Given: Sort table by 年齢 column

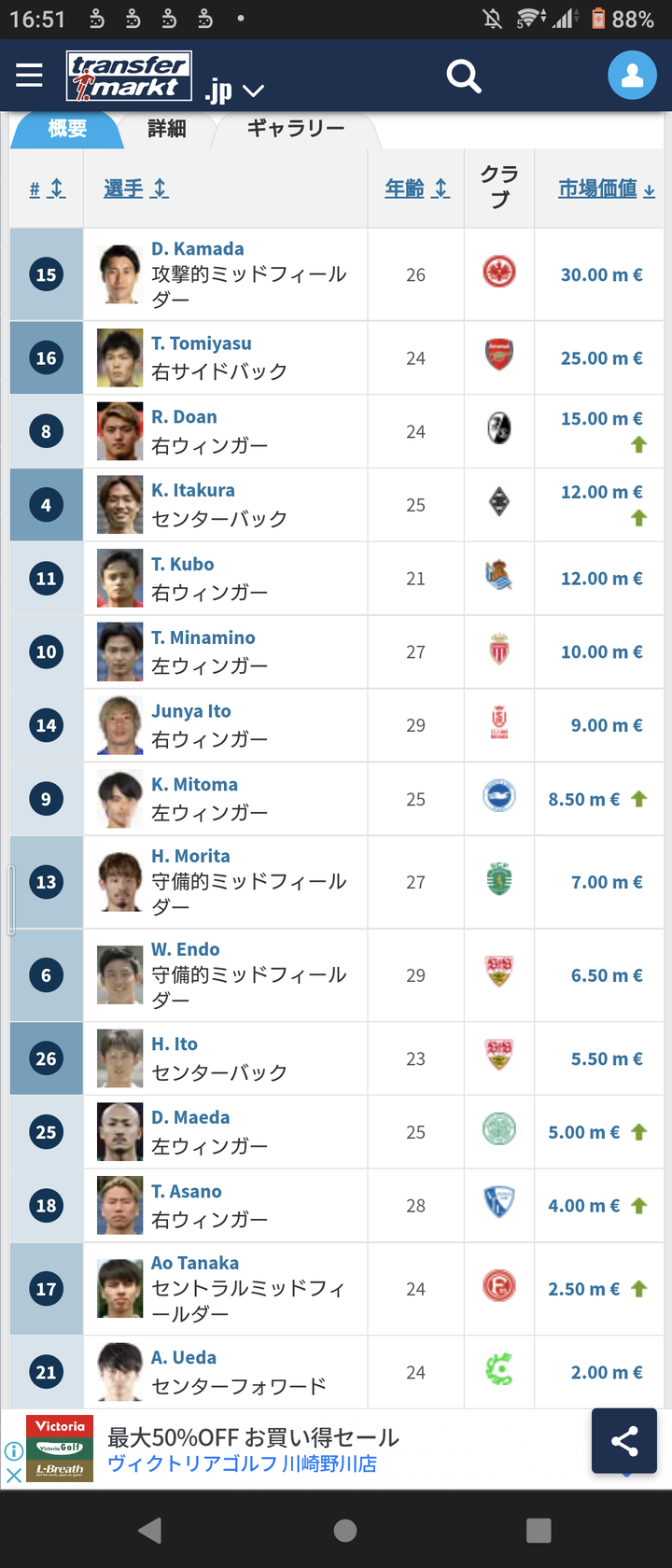Looking at the screenshot, I should point(416,189).
